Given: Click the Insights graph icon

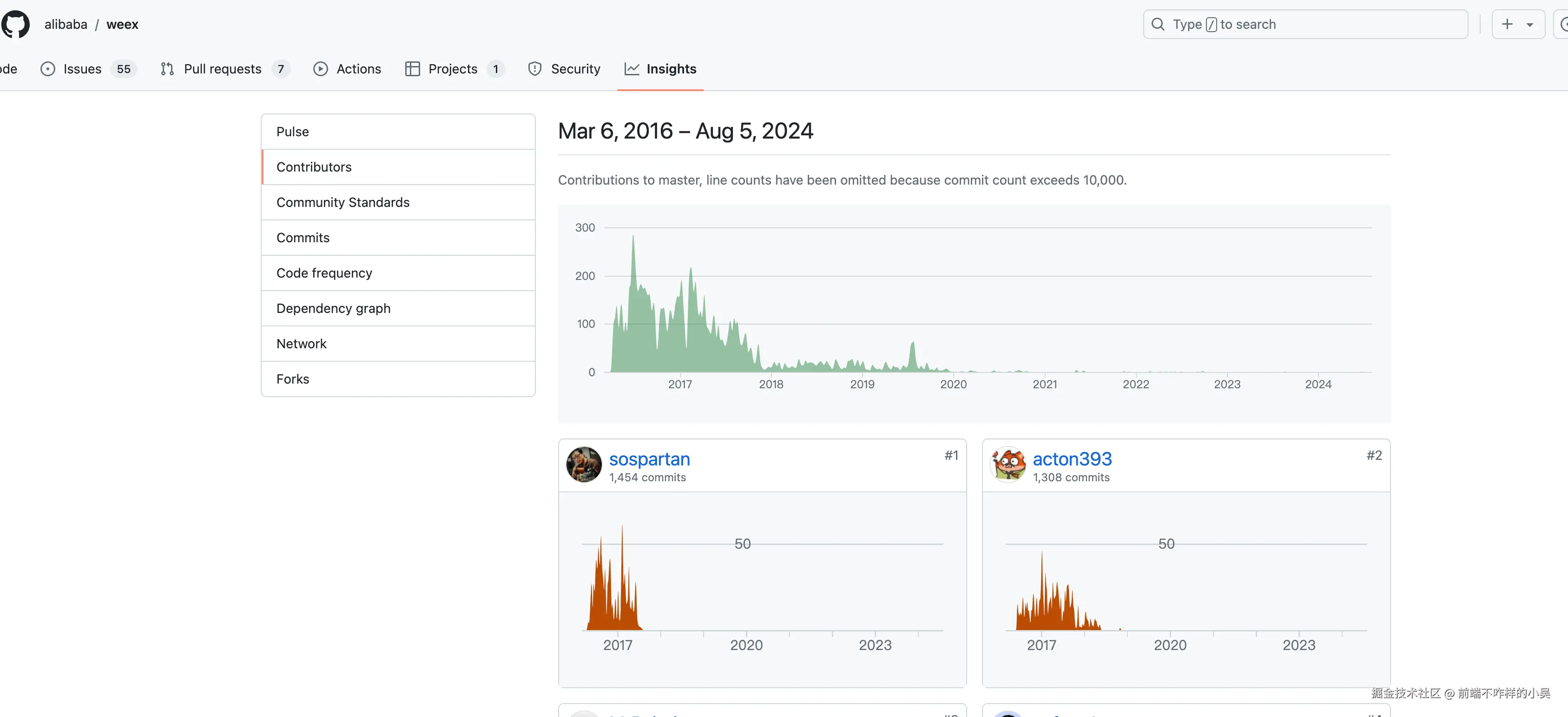Looking at the screenshot, I should pyautogui.click(x=632, y=69).
